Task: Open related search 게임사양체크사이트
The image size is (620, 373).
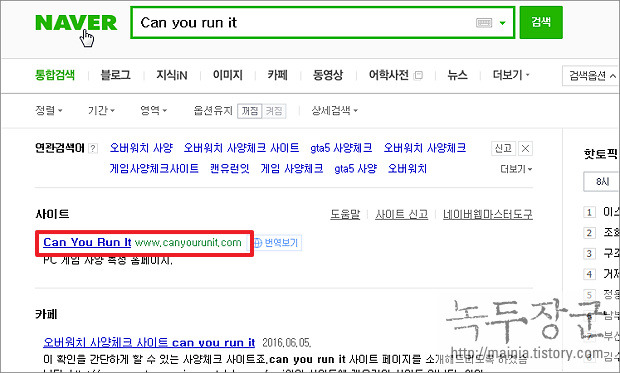Action: [x=154, y=169]
